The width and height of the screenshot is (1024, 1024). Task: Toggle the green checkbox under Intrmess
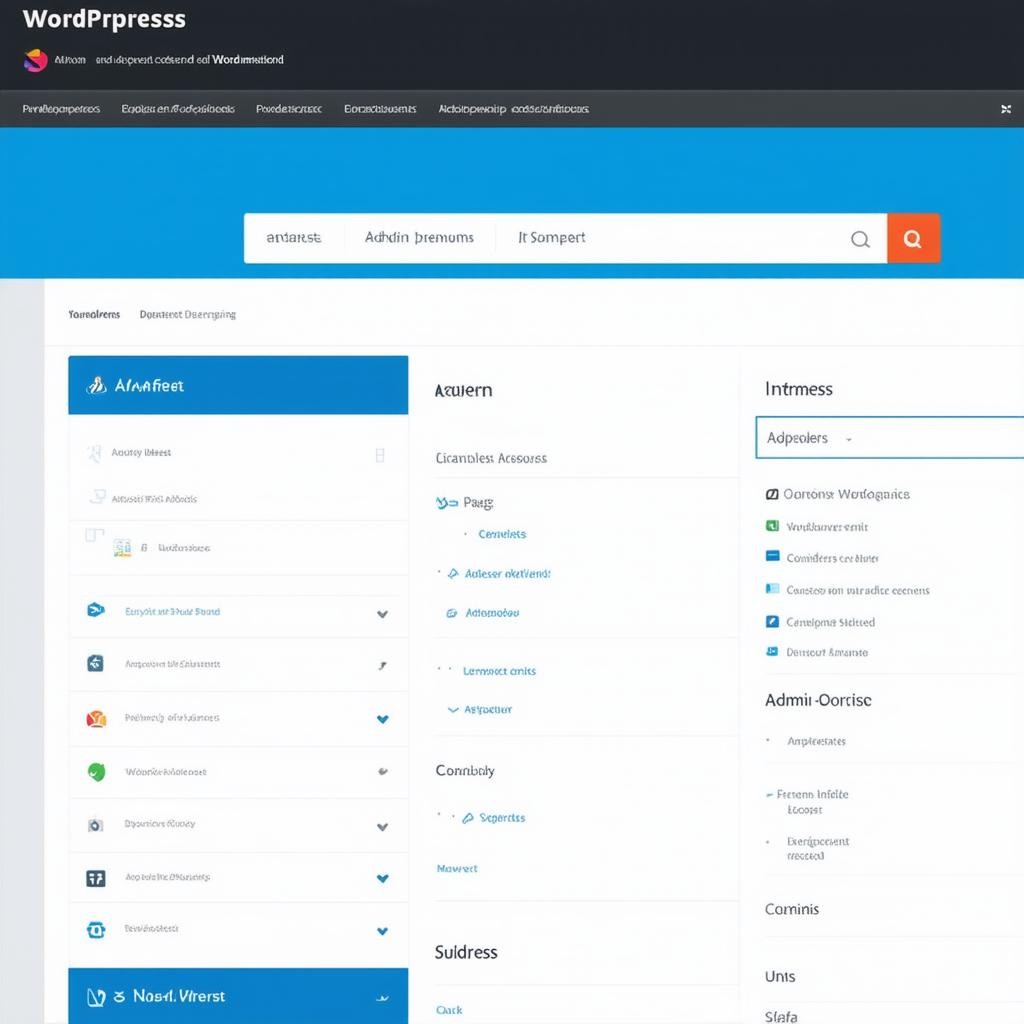coord(771,526)
